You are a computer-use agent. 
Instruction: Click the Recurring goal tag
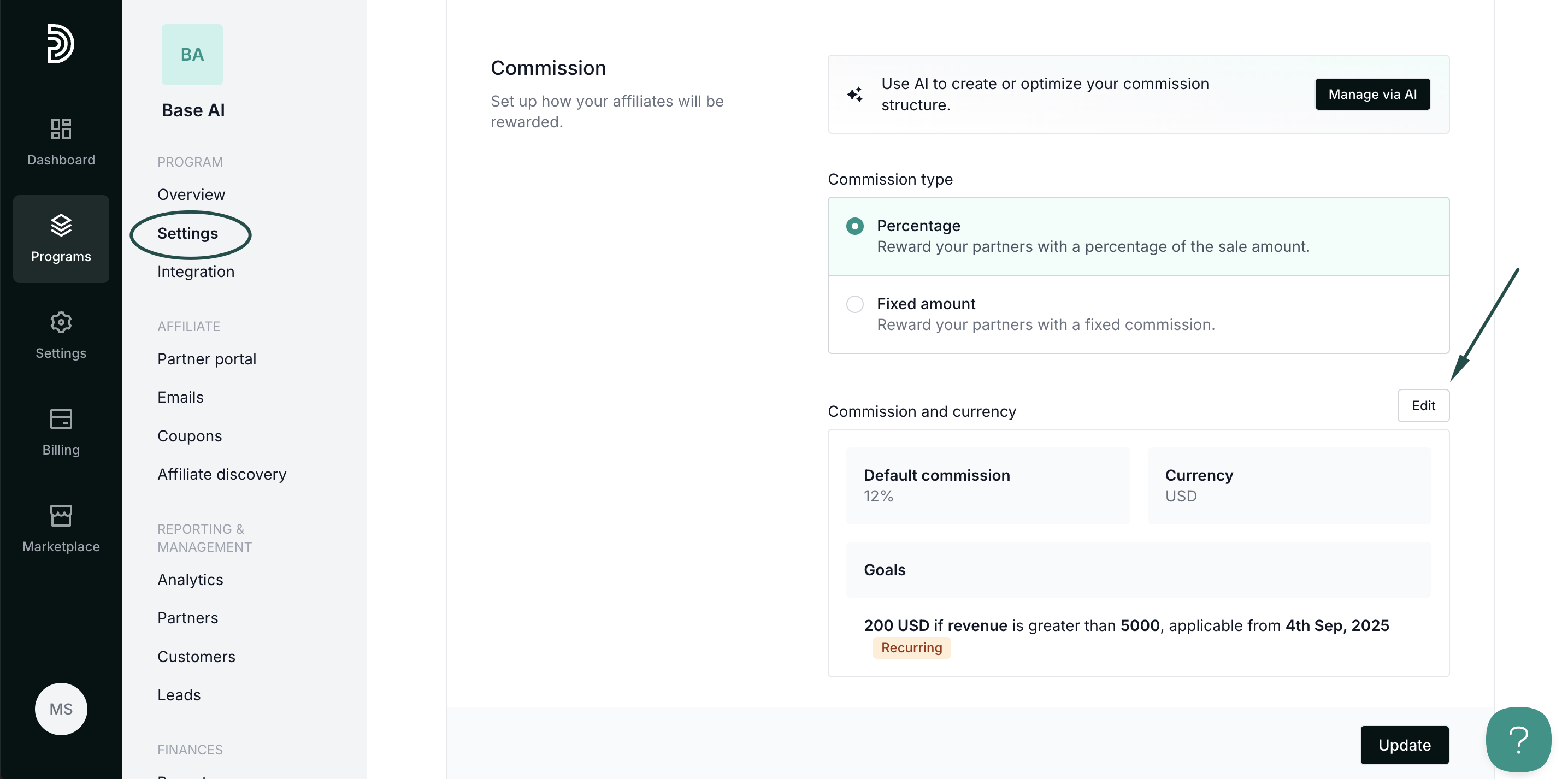click(x=911, y=648)
